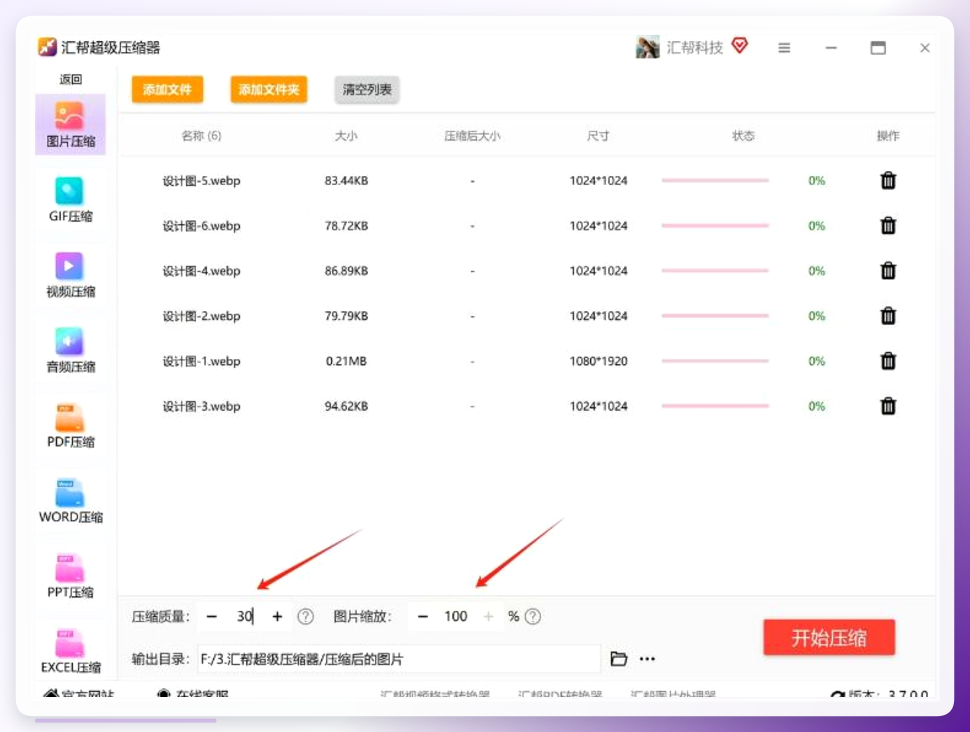Image resolution: width=970 pixels, height=732 pixels.
Task: Click 添加文件 to add files
Action: 167,90
